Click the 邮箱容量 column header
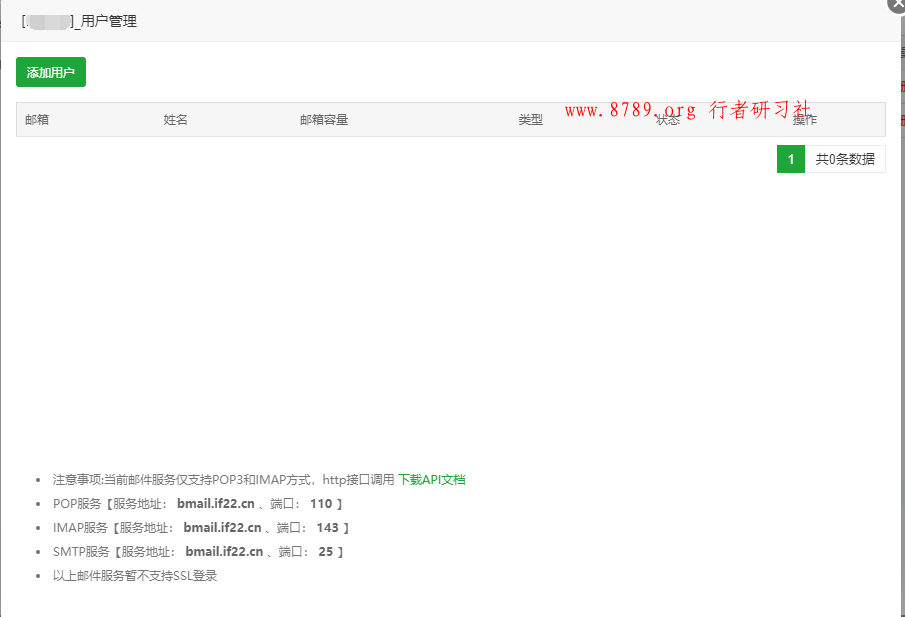The width and height of the screenshot is (905, 617). [324, 119]
